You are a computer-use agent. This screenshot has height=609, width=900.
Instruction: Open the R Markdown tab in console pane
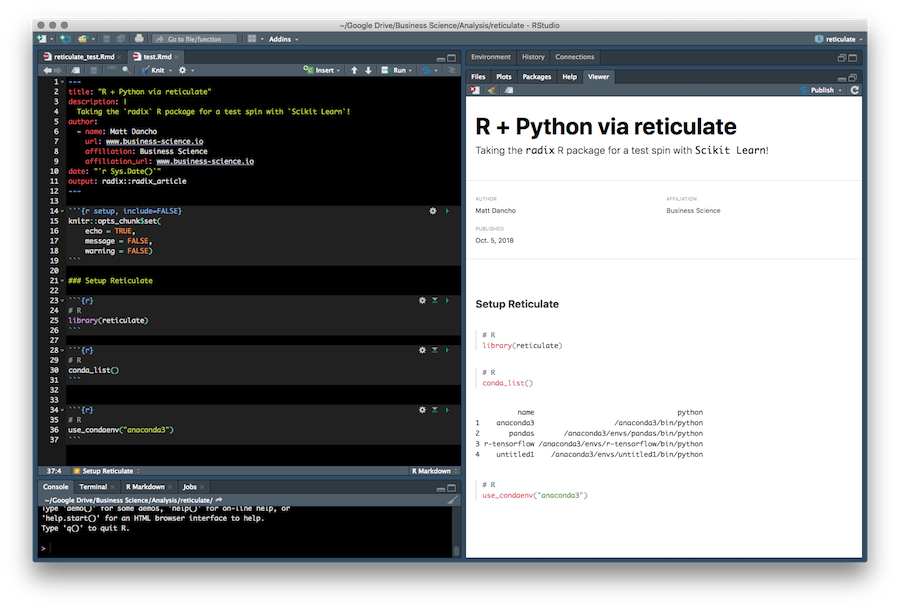coord(145,487)
